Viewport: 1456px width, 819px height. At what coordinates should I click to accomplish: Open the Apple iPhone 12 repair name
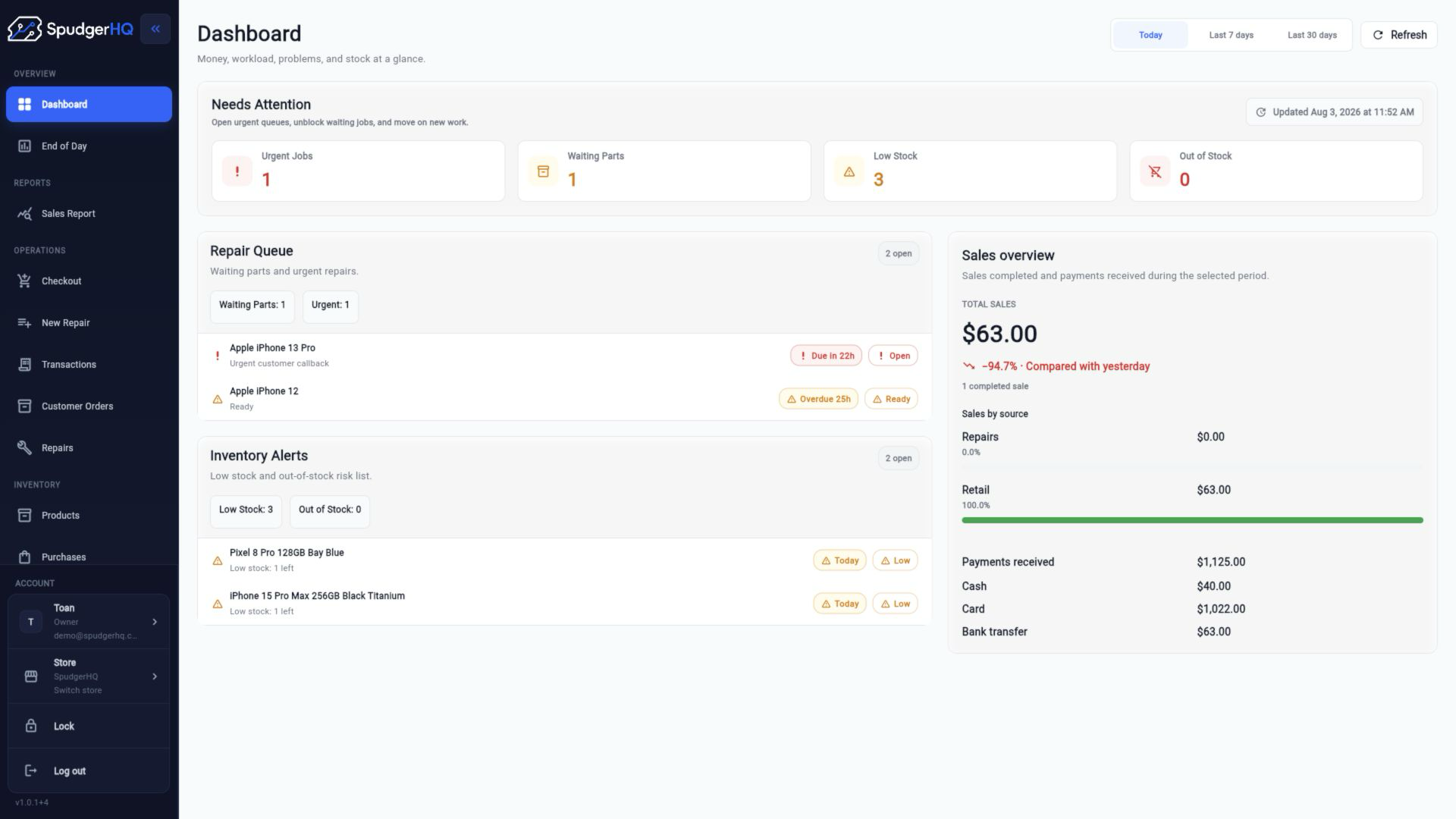pyautogui.click(x=264, y=391)
